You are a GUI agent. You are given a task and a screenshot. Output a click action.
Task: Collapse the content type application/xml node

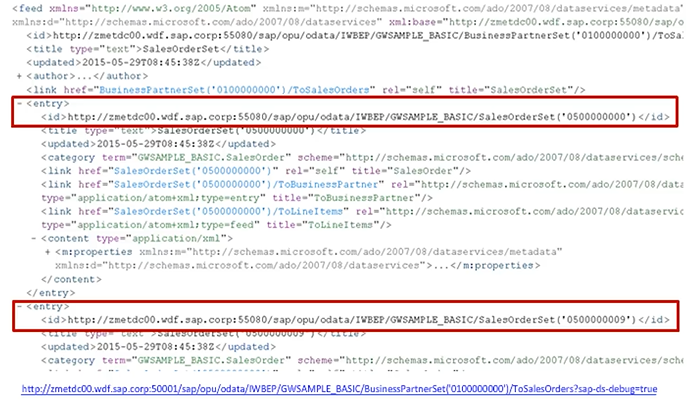point(34,239)
